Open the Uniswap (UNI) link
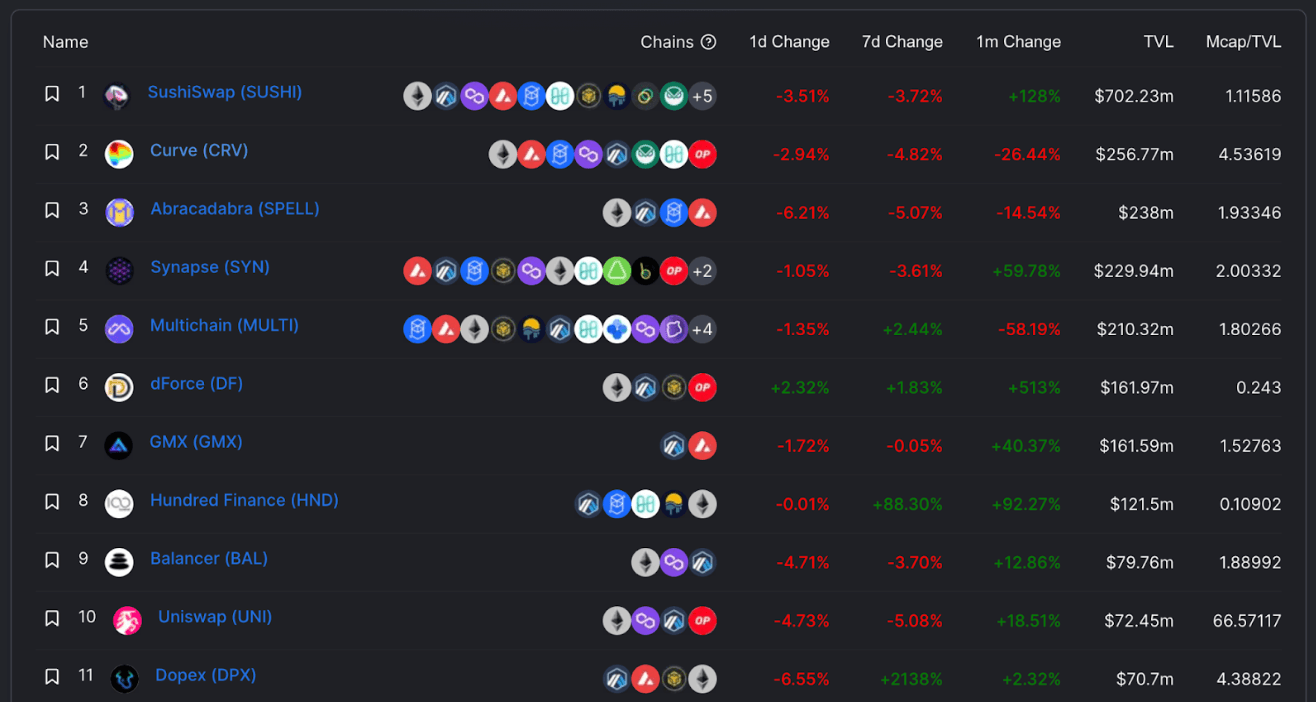Screen dimensions: 1316x702 click(x=215, y=617)
